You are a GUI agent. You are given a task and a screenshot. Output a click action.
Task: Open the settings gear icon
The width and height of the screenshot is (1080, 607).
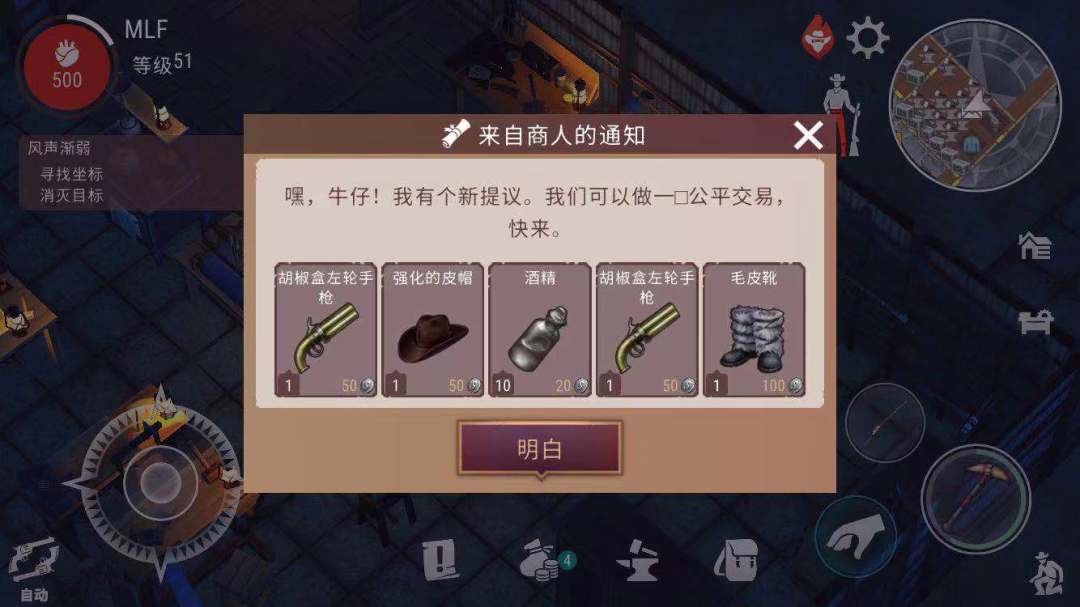[x=867, y=37]
